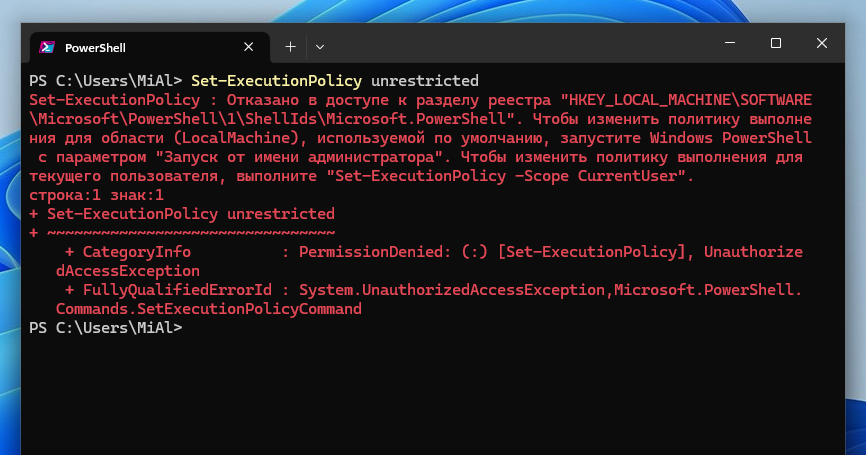The height and width of the screenshot is (455, 866).
Task: Select the PowerShell tab title
Action: coord(95,47)
